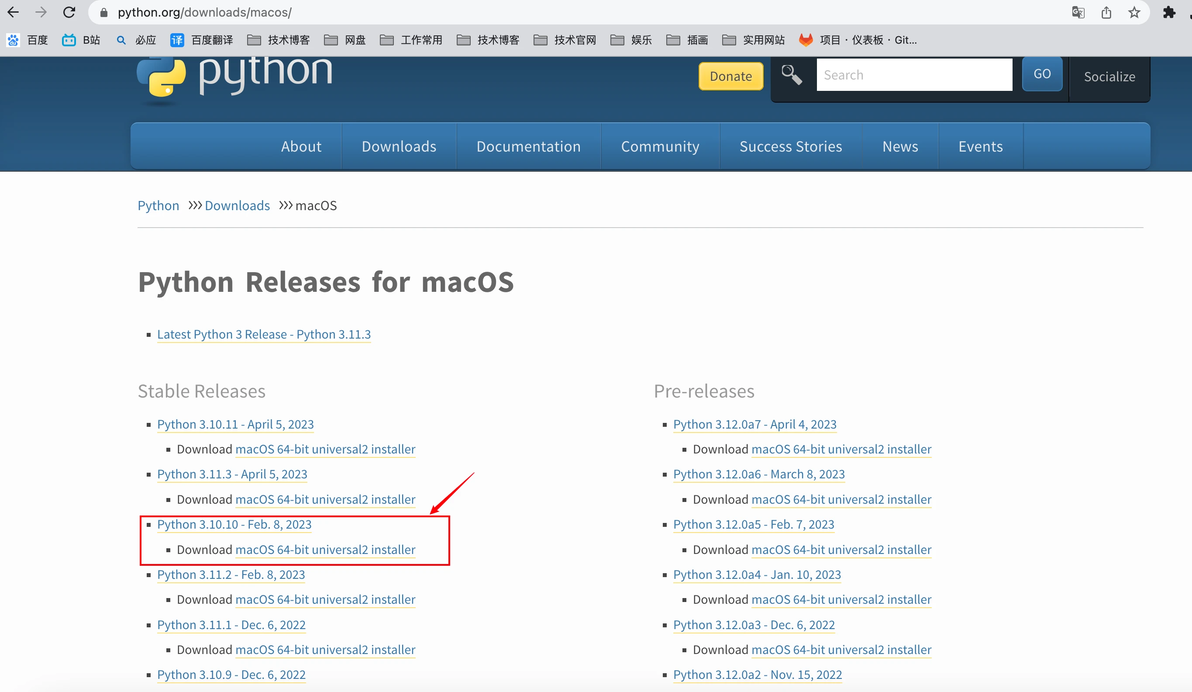Open the 实用网站 bookmark folder
This screenshot has height=692, width=1192.
tap(753, 40)
